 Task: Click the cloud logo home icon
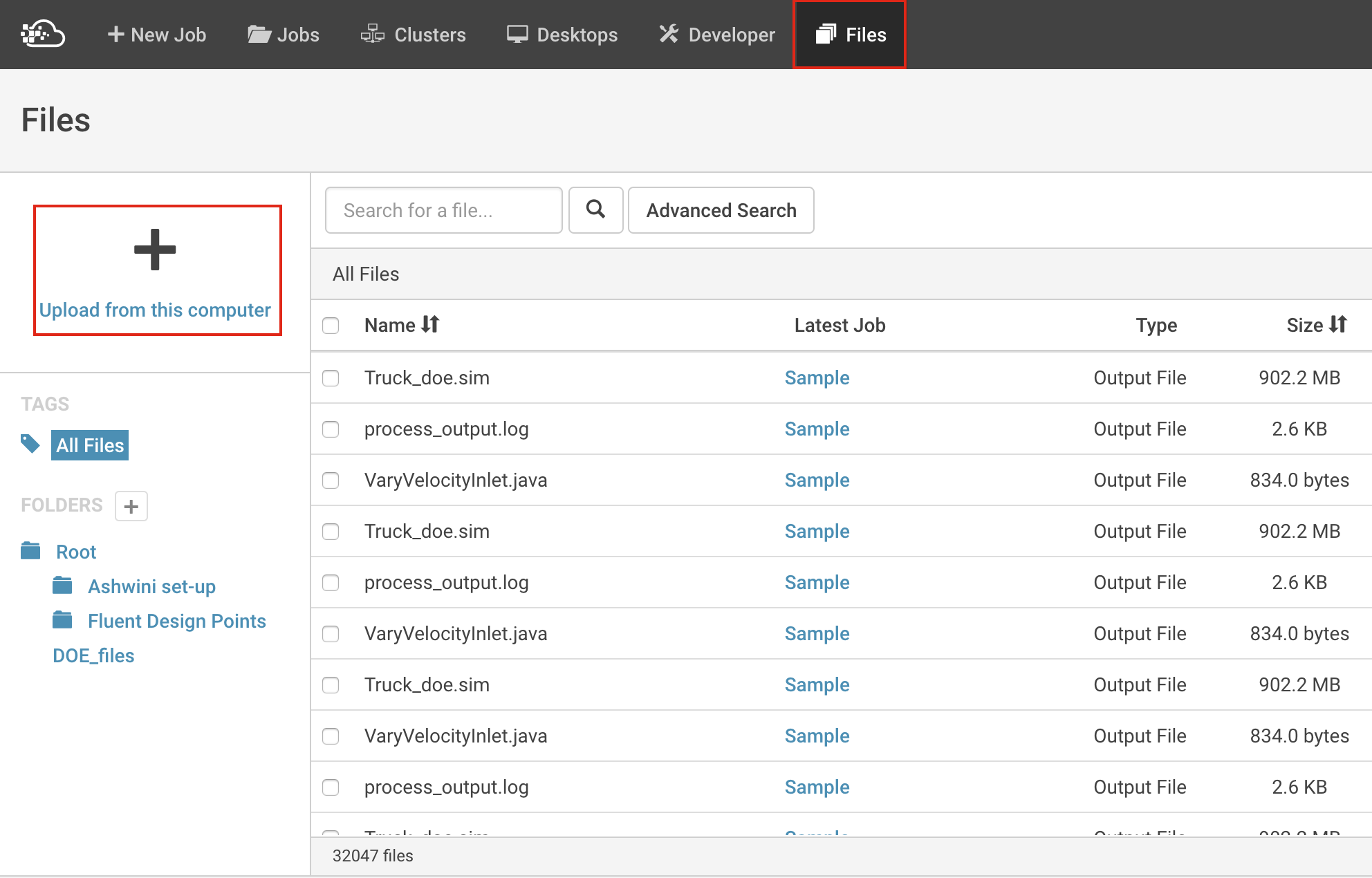(x=43, y=34)
